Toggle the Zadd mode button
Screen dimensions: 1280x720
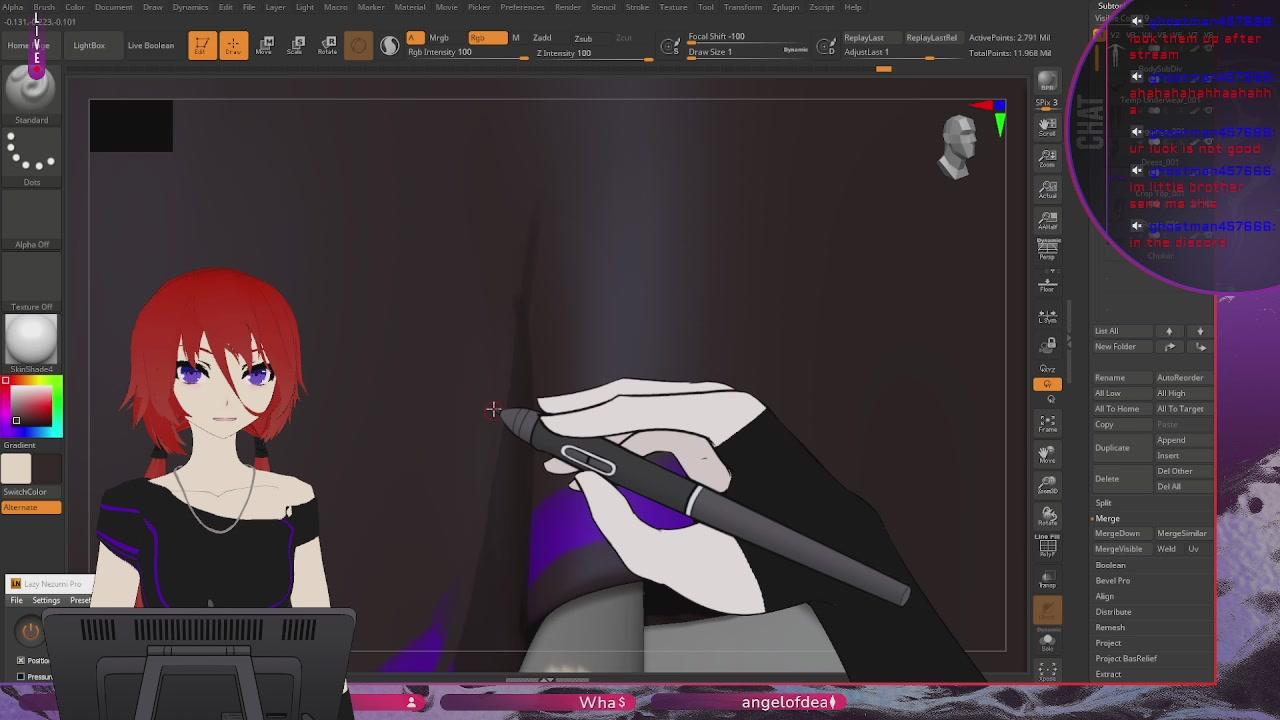tap(542, 38)
